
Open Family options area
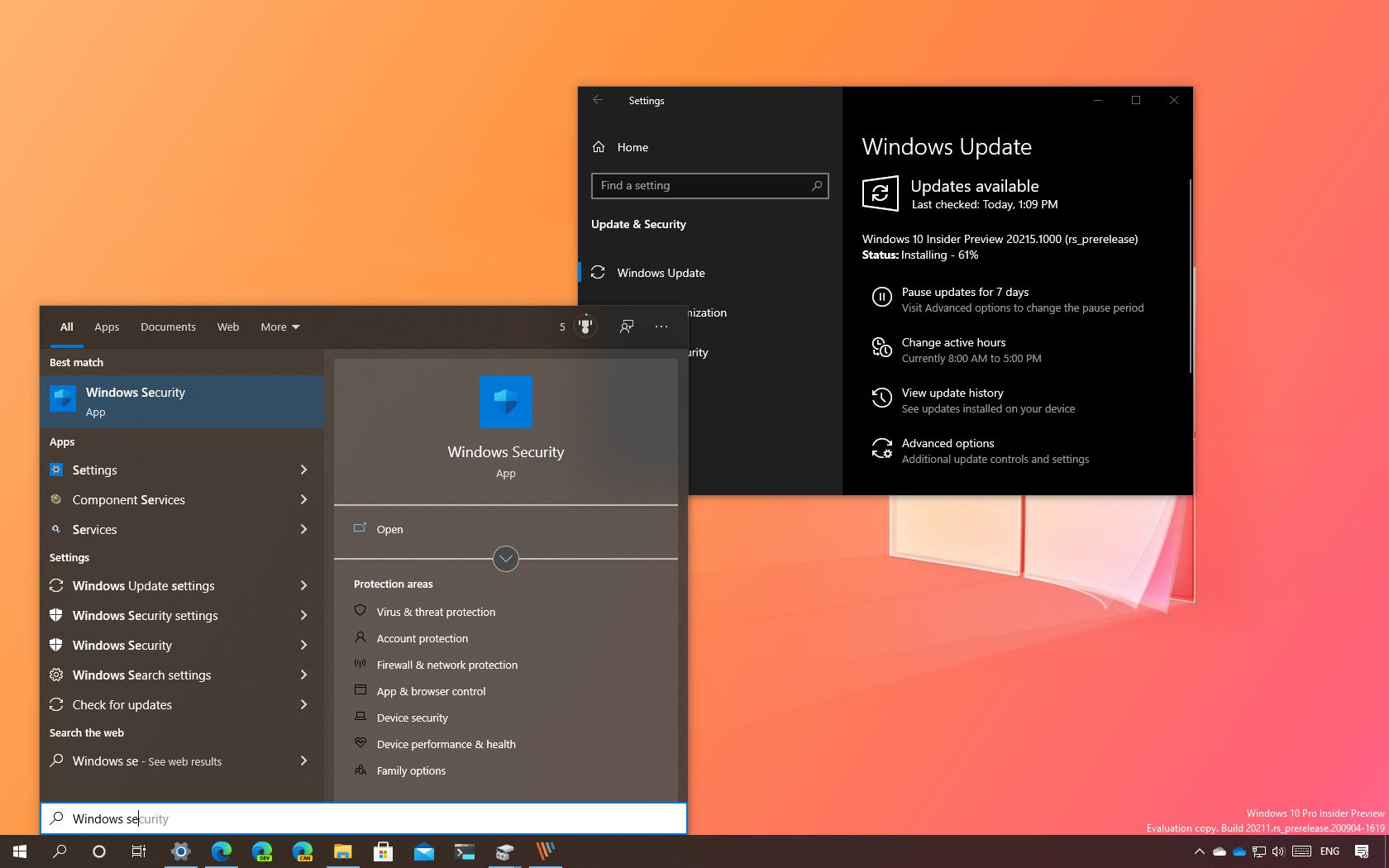(411, 770)
